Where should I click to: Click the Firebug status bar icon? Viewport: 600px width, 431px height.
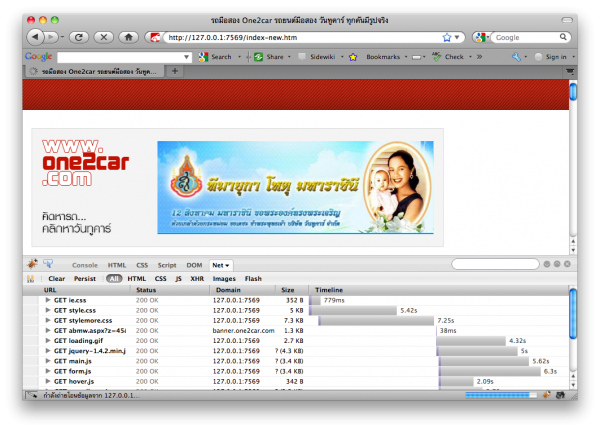(x=546, y=395)
